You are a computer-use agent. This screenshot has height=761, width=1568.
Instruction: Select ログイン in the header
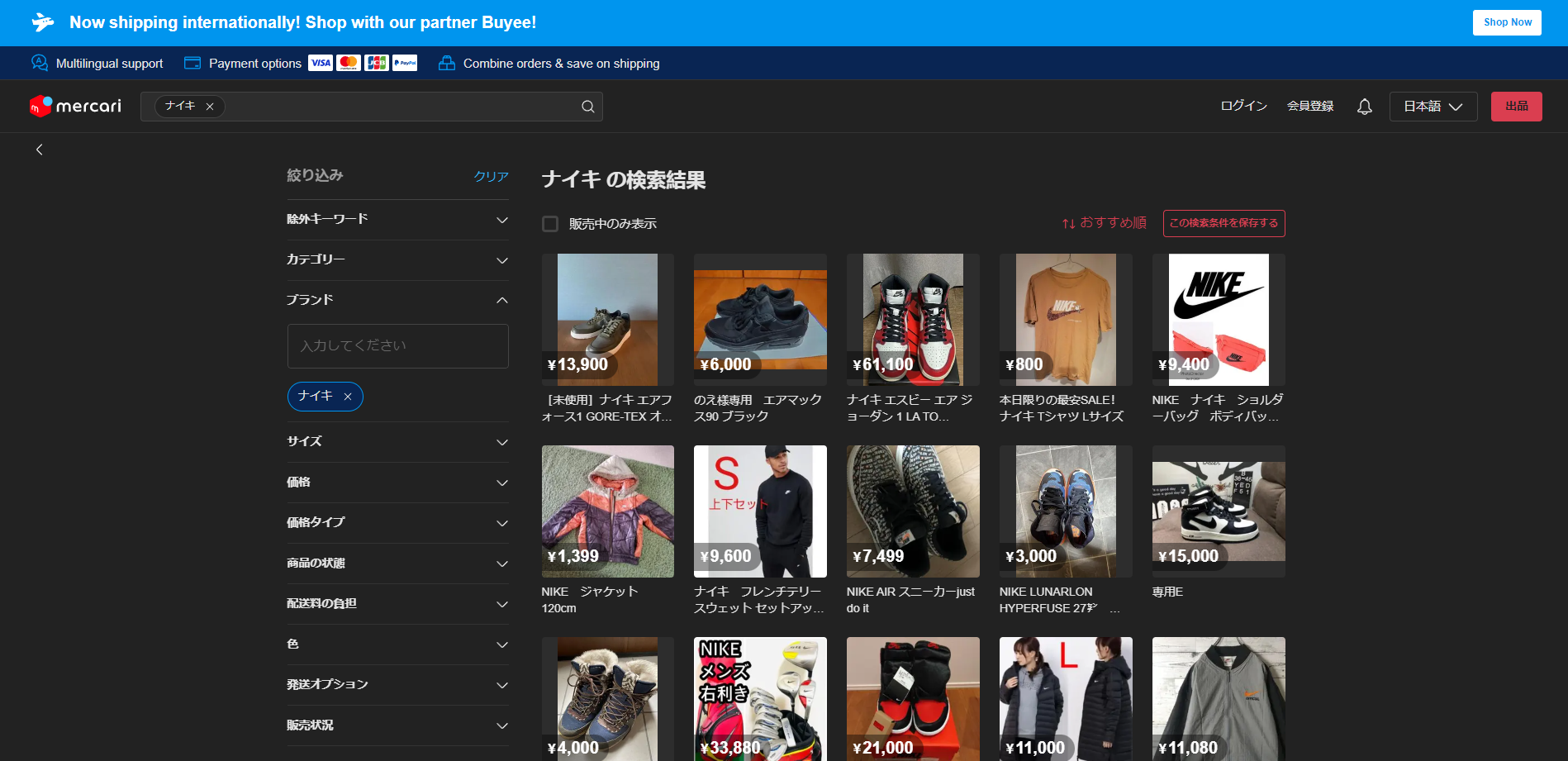[x=1243, y=106]
